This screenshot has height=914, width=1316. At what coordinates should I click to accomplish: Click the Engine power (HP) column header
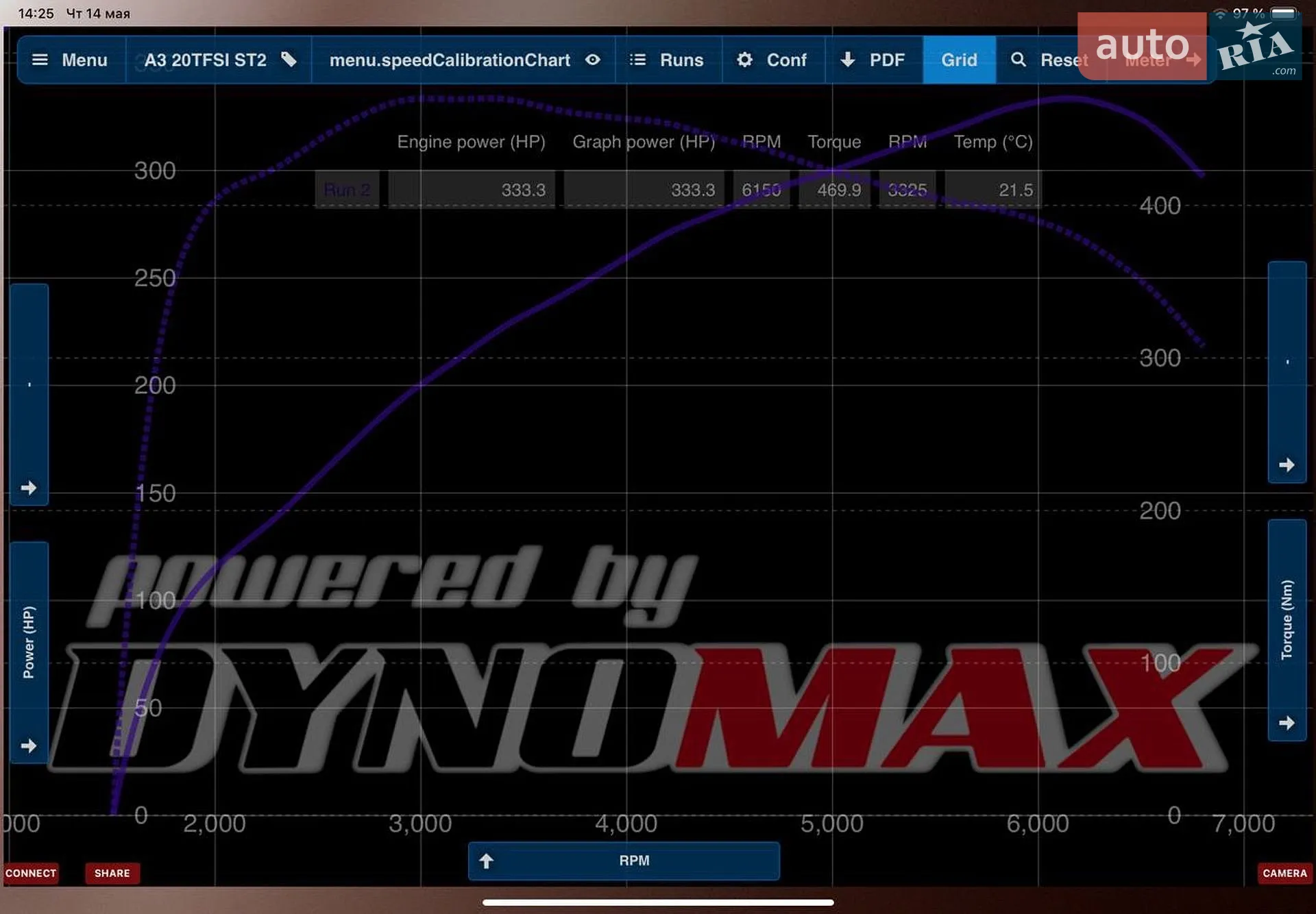point(472,142)
